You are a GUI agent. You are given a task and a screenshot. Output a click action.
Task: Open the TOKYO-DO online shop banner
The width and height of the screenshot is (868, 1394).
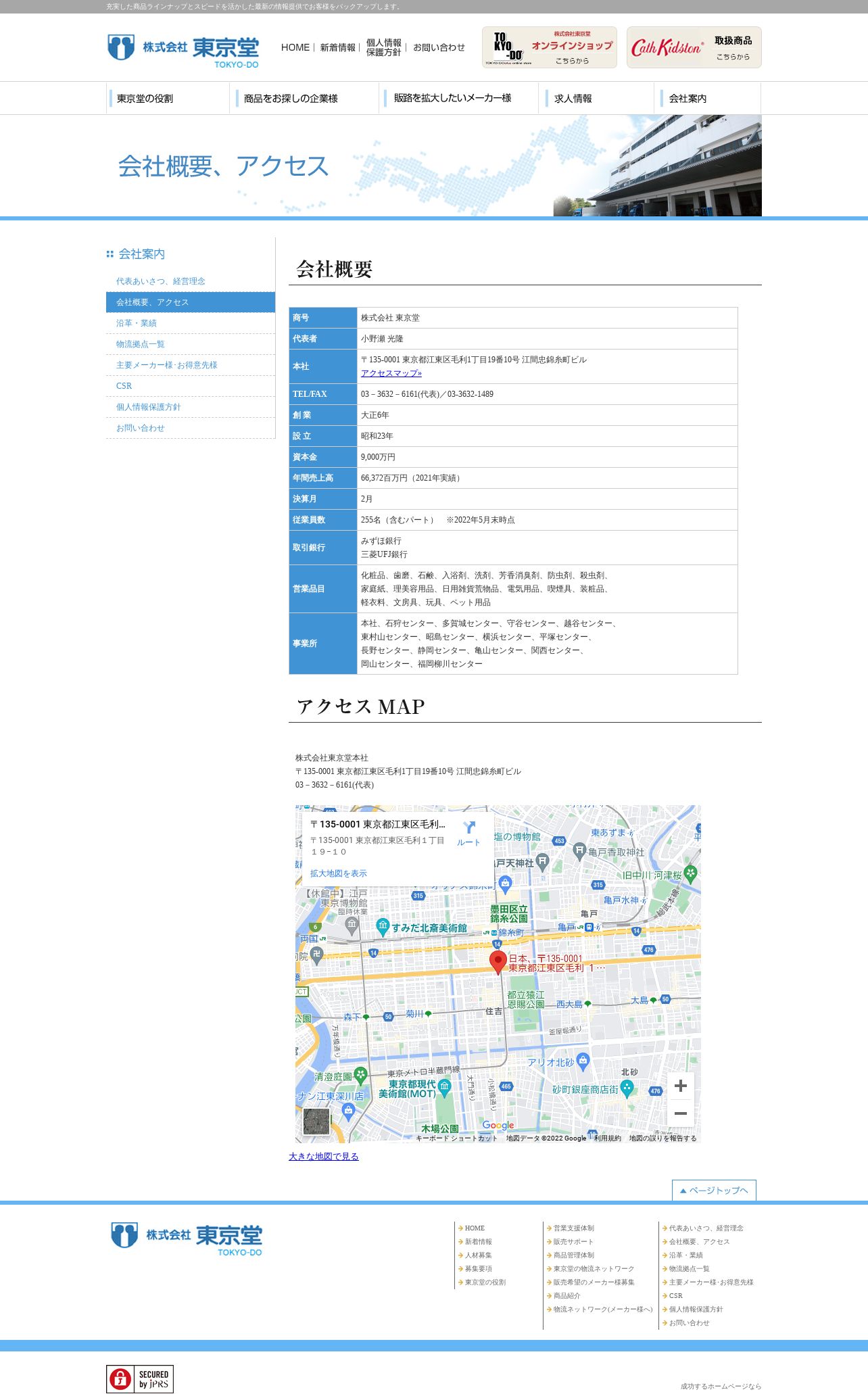[550, 47]
